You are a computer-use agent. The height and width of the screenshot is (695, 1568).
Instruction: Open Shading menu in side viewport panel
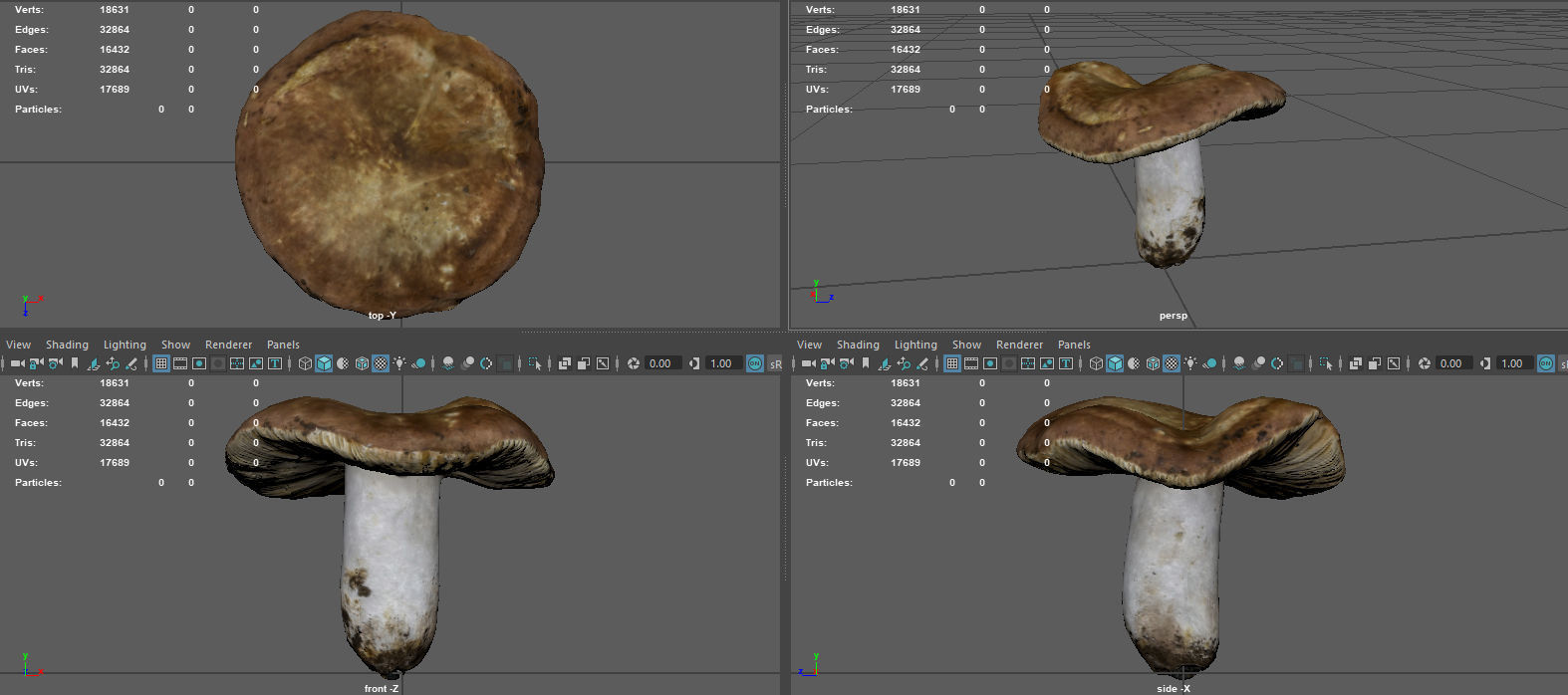tap(858, 345)
